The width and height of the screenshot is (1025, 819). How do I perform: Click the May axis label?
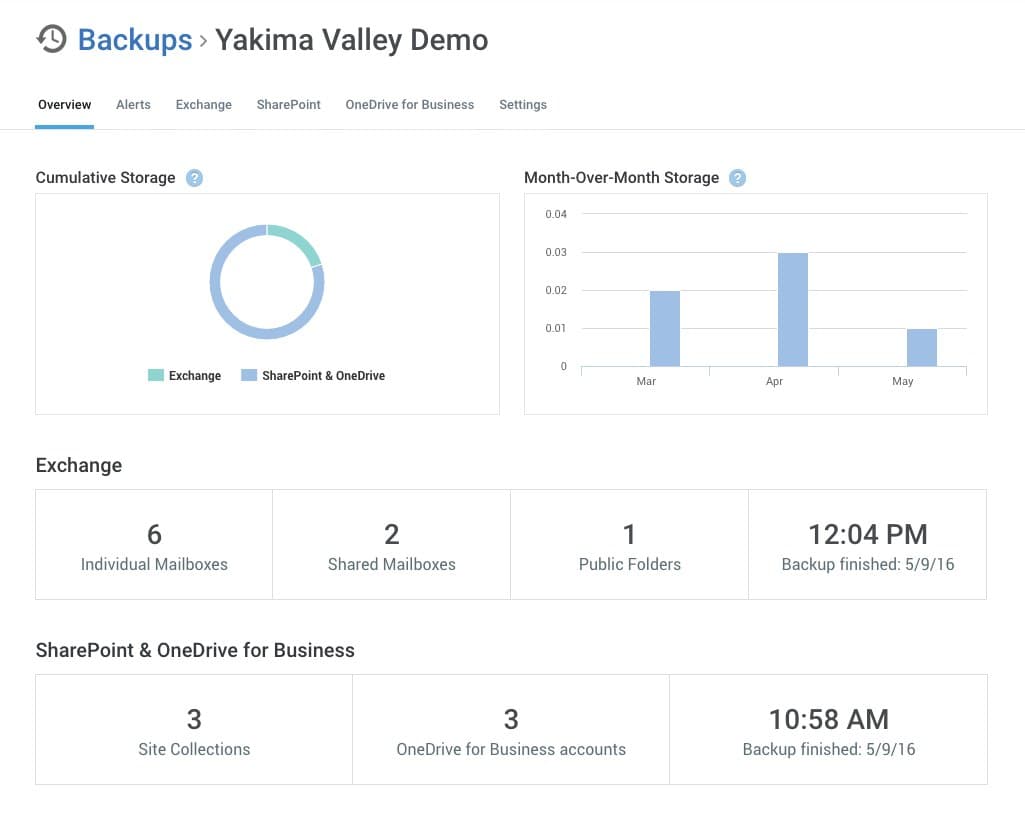tap(902, 381)
